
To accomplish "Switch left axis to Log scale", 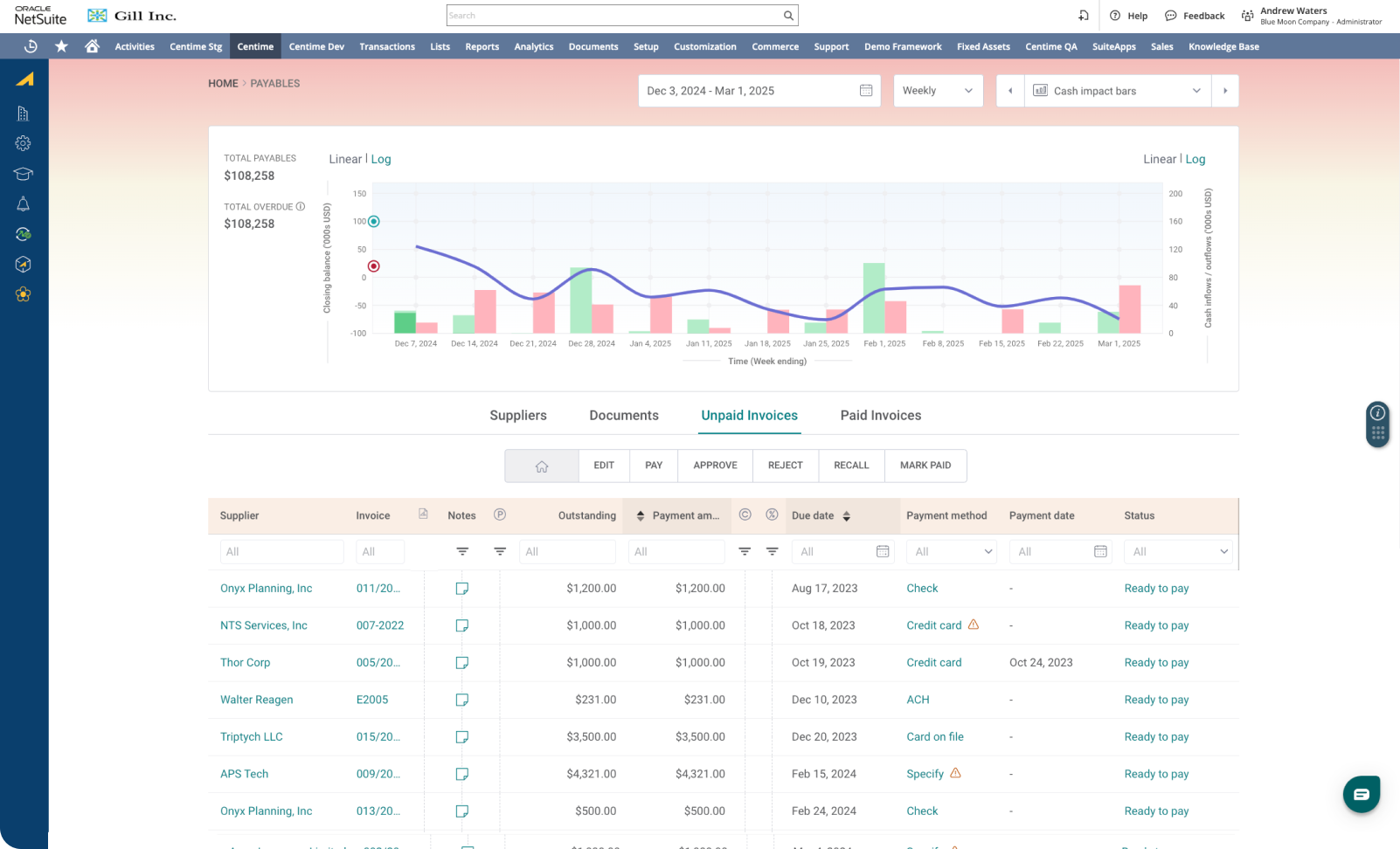I will (x=381, y=159).
